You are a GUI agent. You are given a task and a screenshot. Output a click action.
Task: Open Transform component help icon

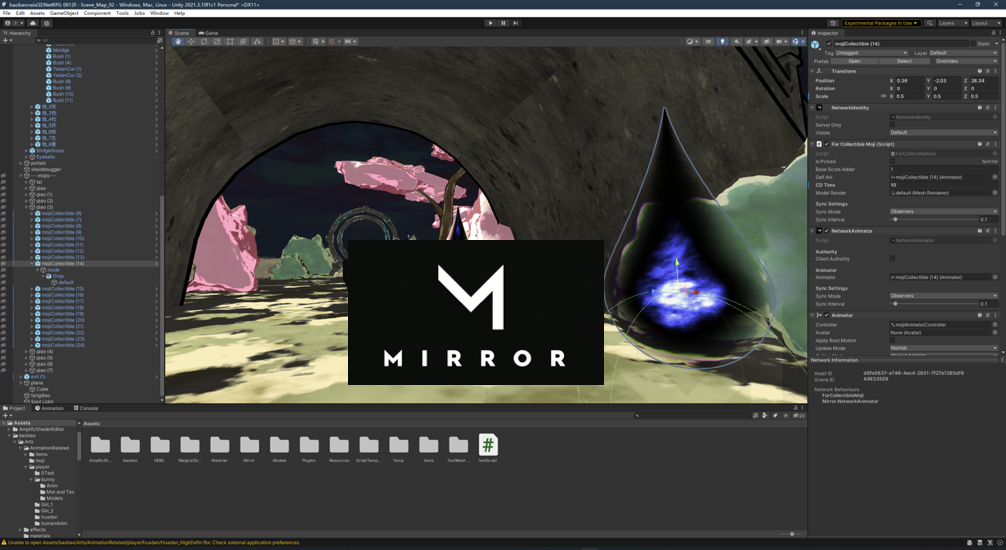[980, 71]
